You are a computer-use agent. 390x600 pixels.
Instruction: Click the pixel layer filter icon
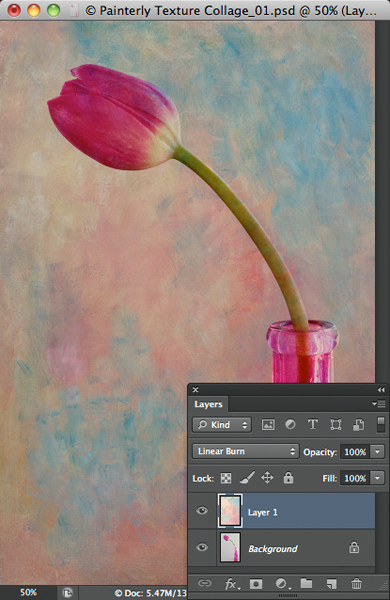tap(268, 425)
